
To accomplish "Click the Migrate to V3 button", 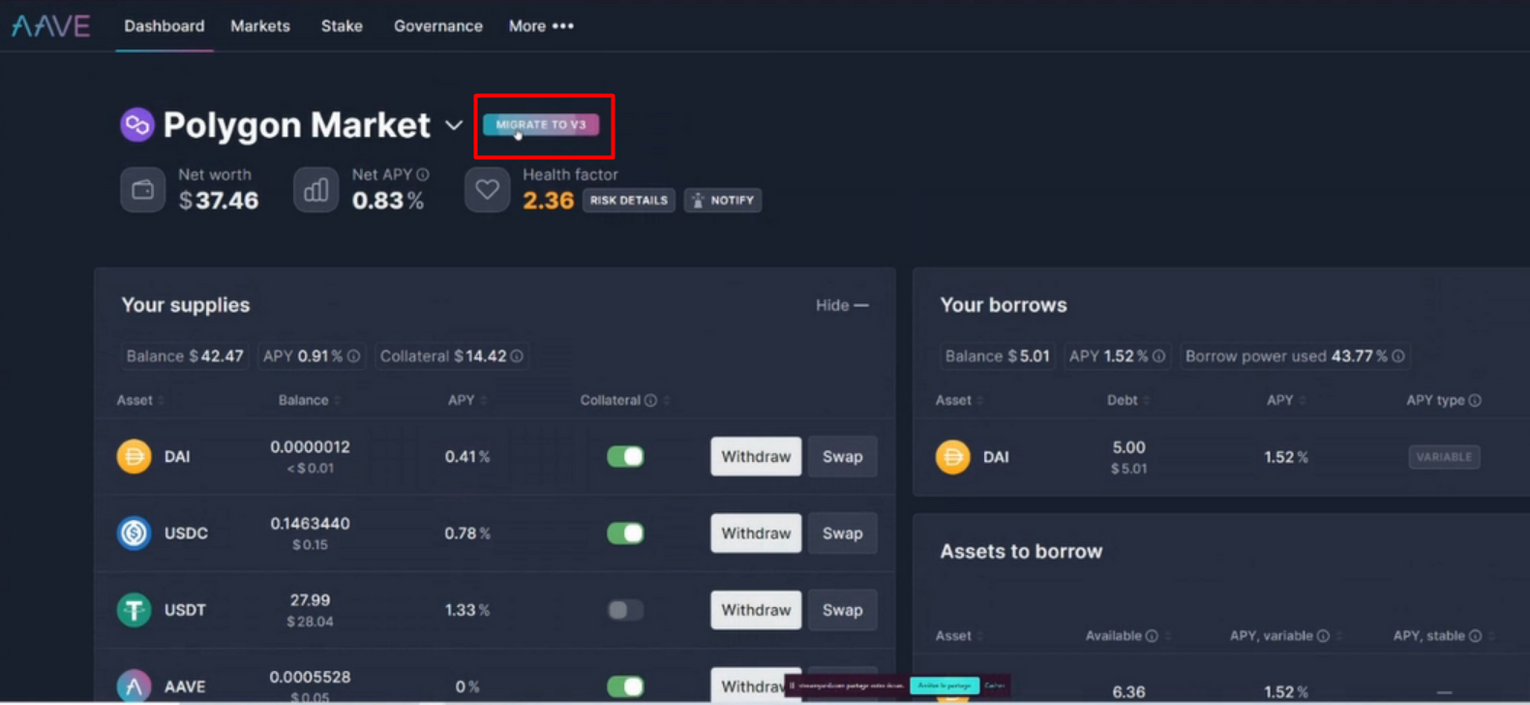I will [x=541, y=125].
